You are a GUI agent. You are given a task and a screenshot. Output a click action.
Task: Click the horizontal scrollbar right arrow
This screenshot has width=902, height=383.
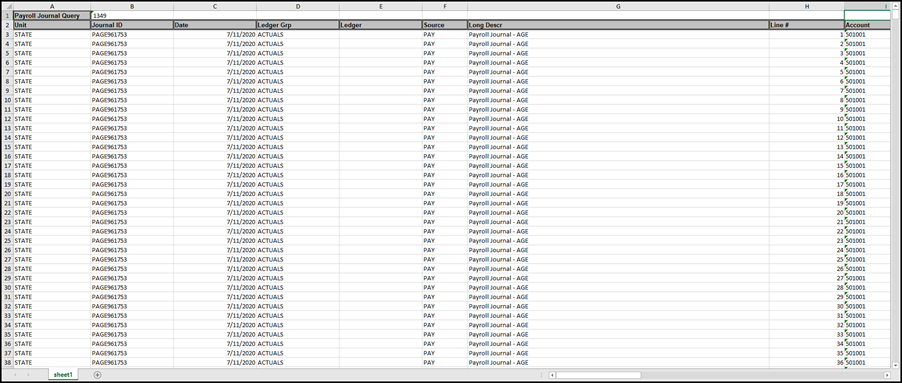[x=886, y=375]
